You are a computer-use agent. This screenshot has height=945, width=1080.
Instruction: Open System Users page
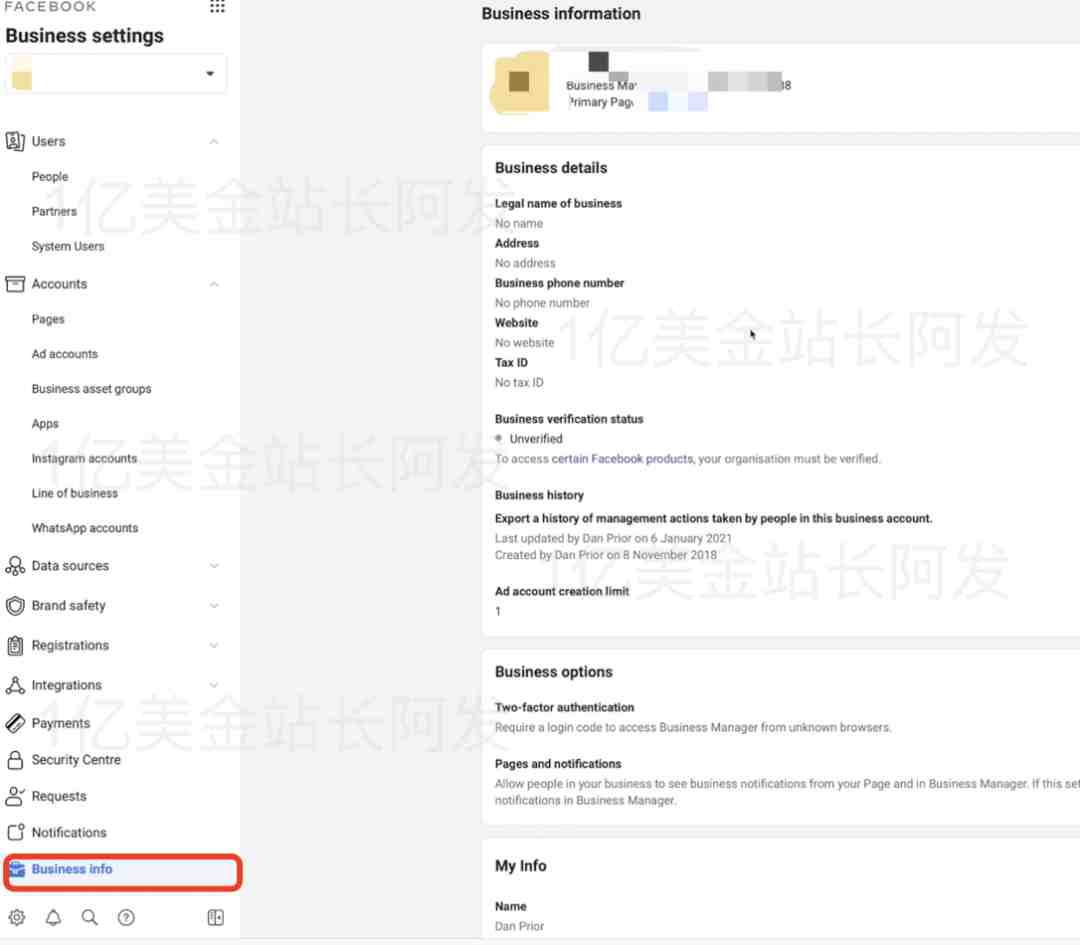(x=68, y=247)
